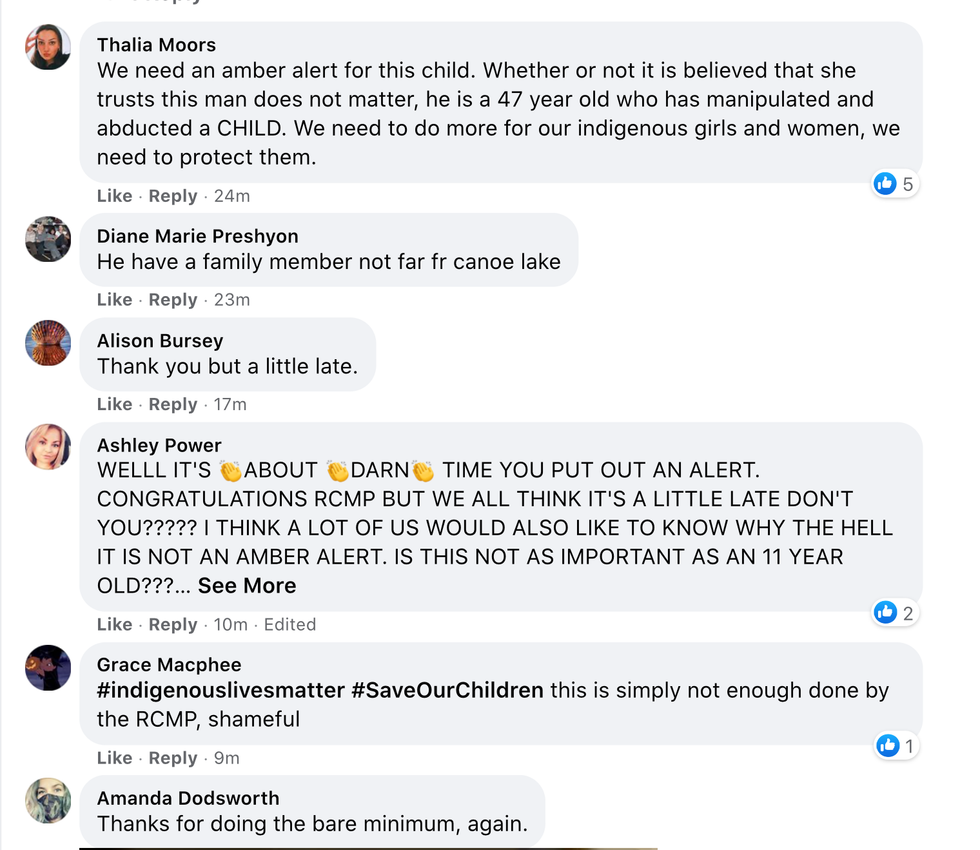Click the 9m timestamp on Grace's comment
Screen dimensions: 980x850
[x=227, y=758]
